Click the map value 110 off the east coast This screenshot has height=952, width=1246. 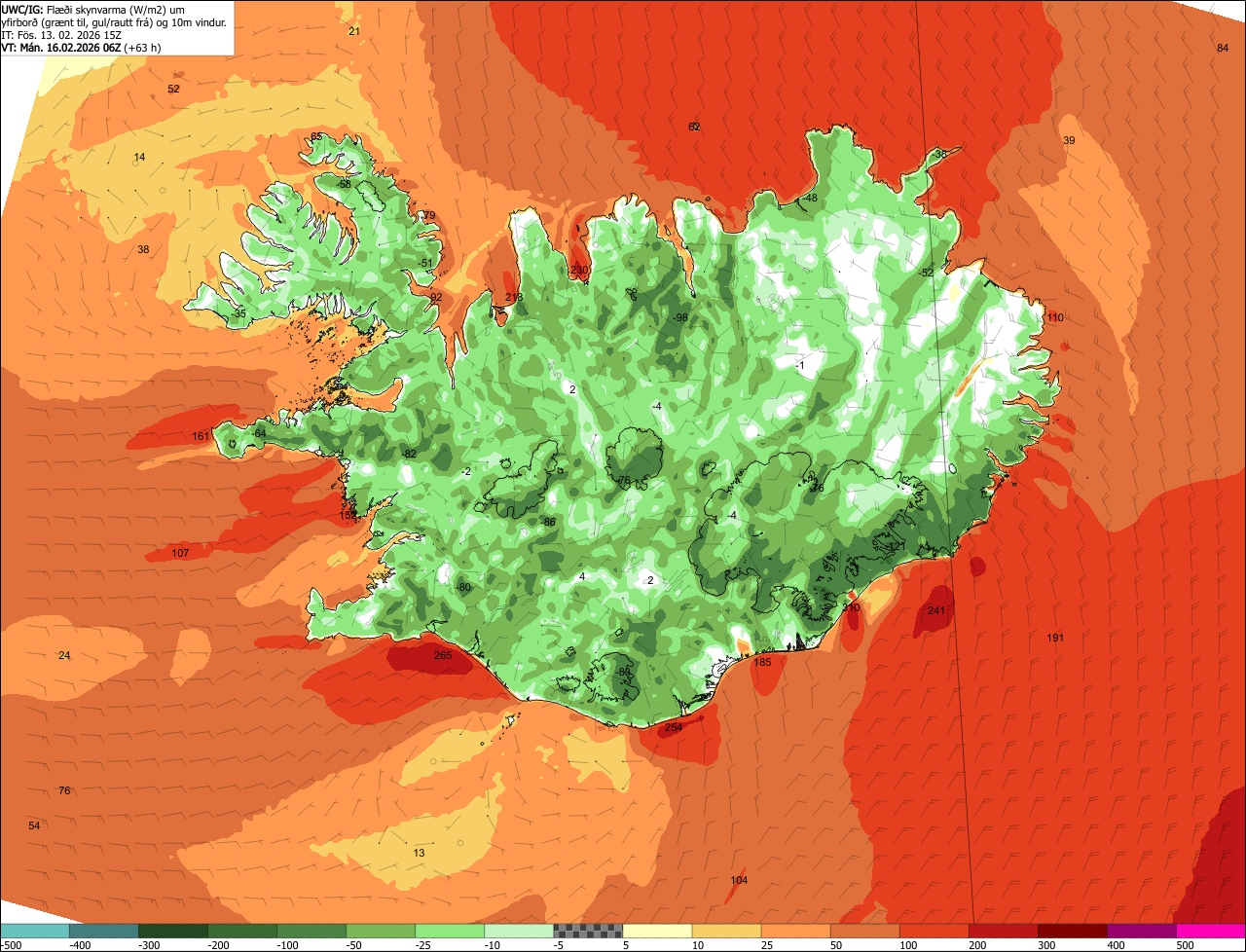click(x=1055, y=317)
